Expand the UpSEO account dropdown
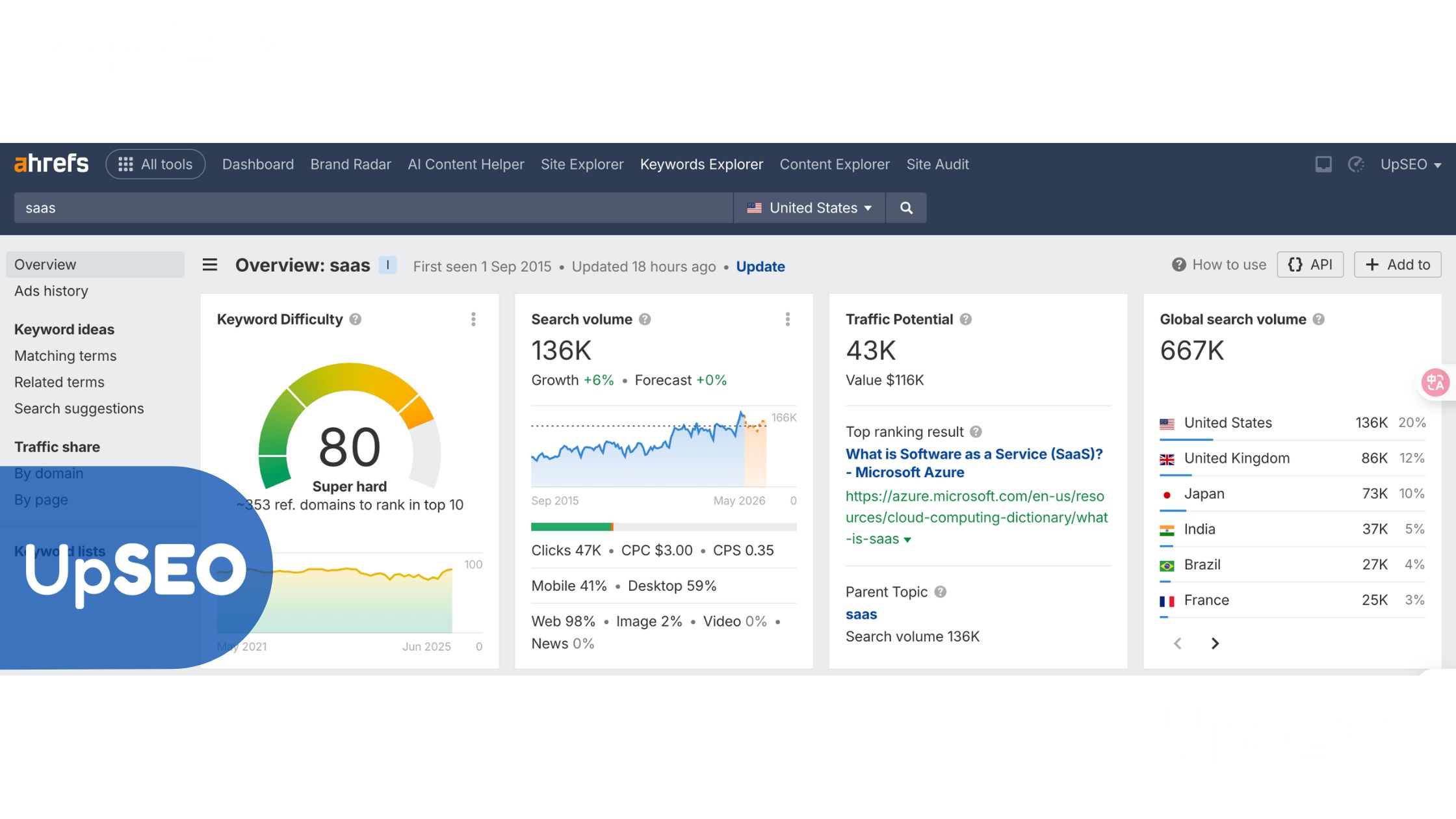 (1411, 164)
